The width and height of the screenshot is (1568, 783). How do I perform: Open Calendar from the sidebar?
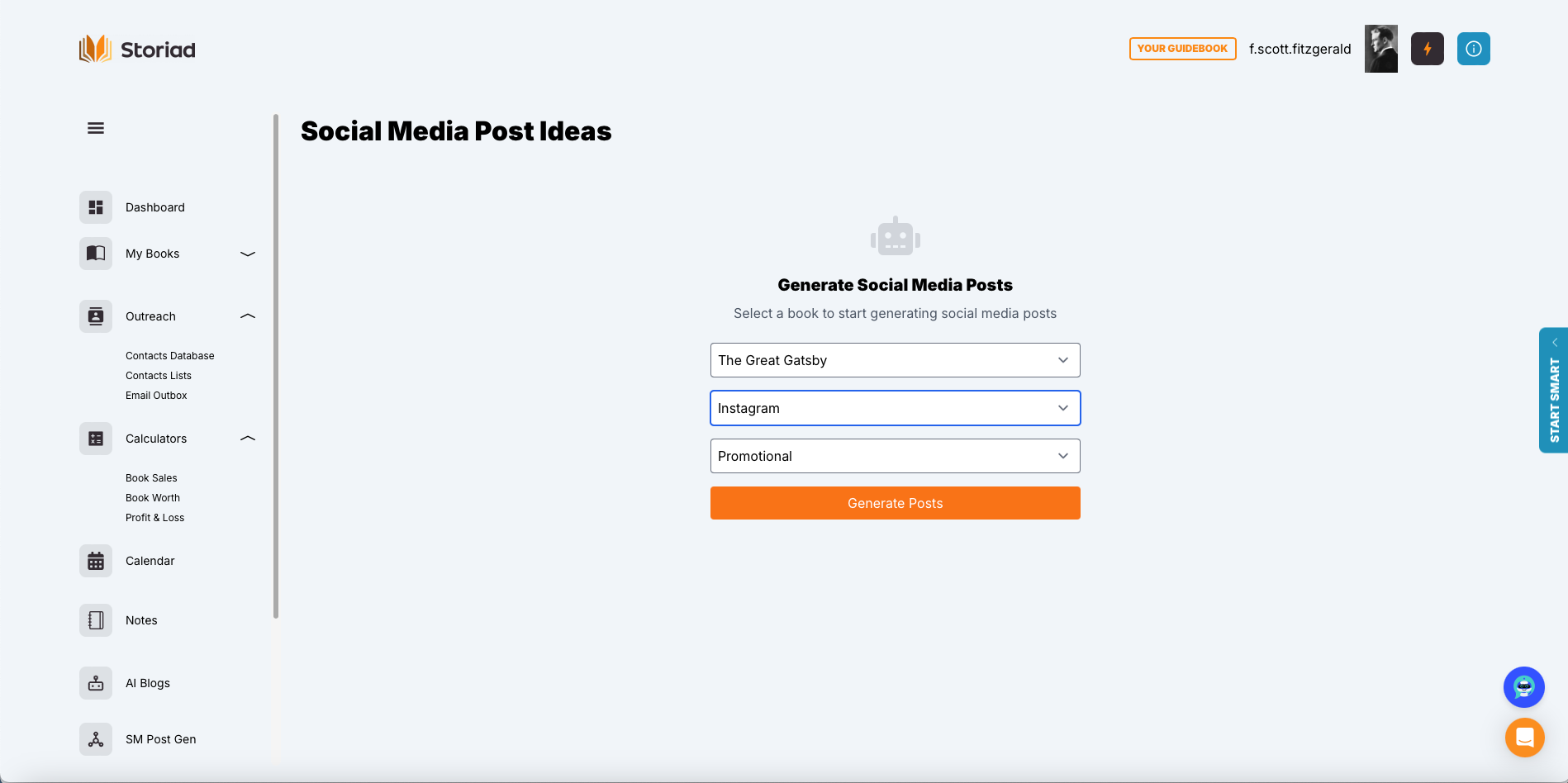pos(150,561)
